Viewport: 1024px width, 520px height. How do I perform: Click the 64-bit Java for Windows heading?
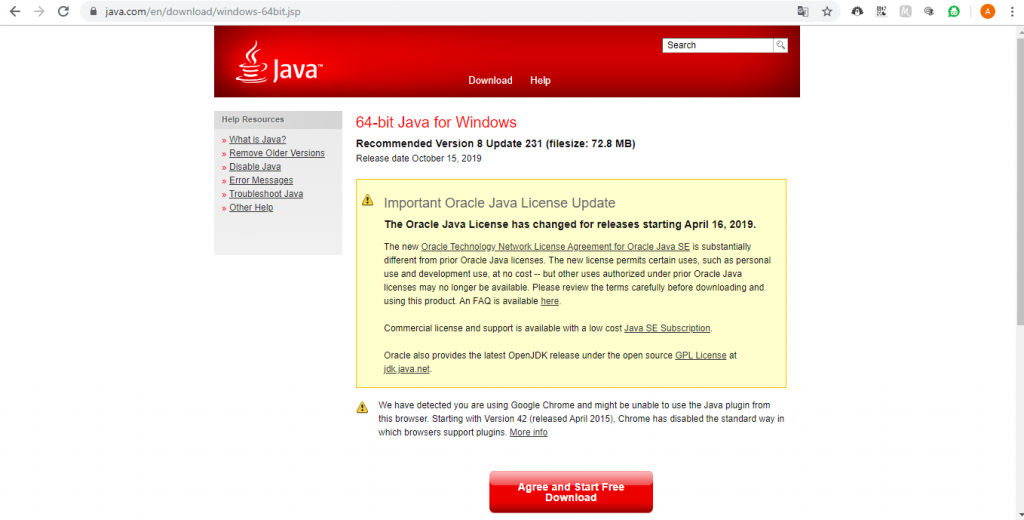tap(436, 122)
